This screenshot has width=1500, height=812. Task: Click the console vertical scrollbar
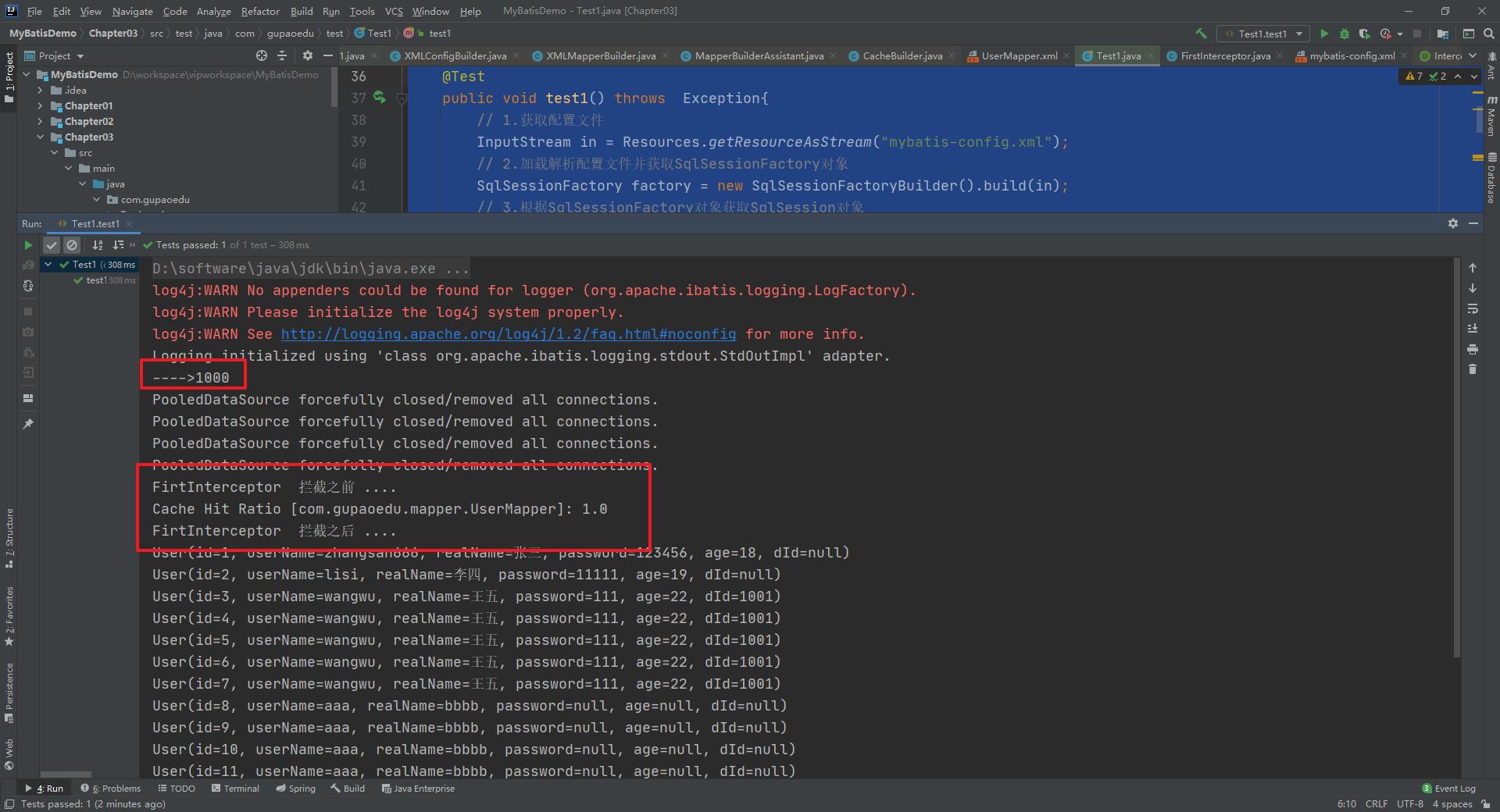(1456, 458)
